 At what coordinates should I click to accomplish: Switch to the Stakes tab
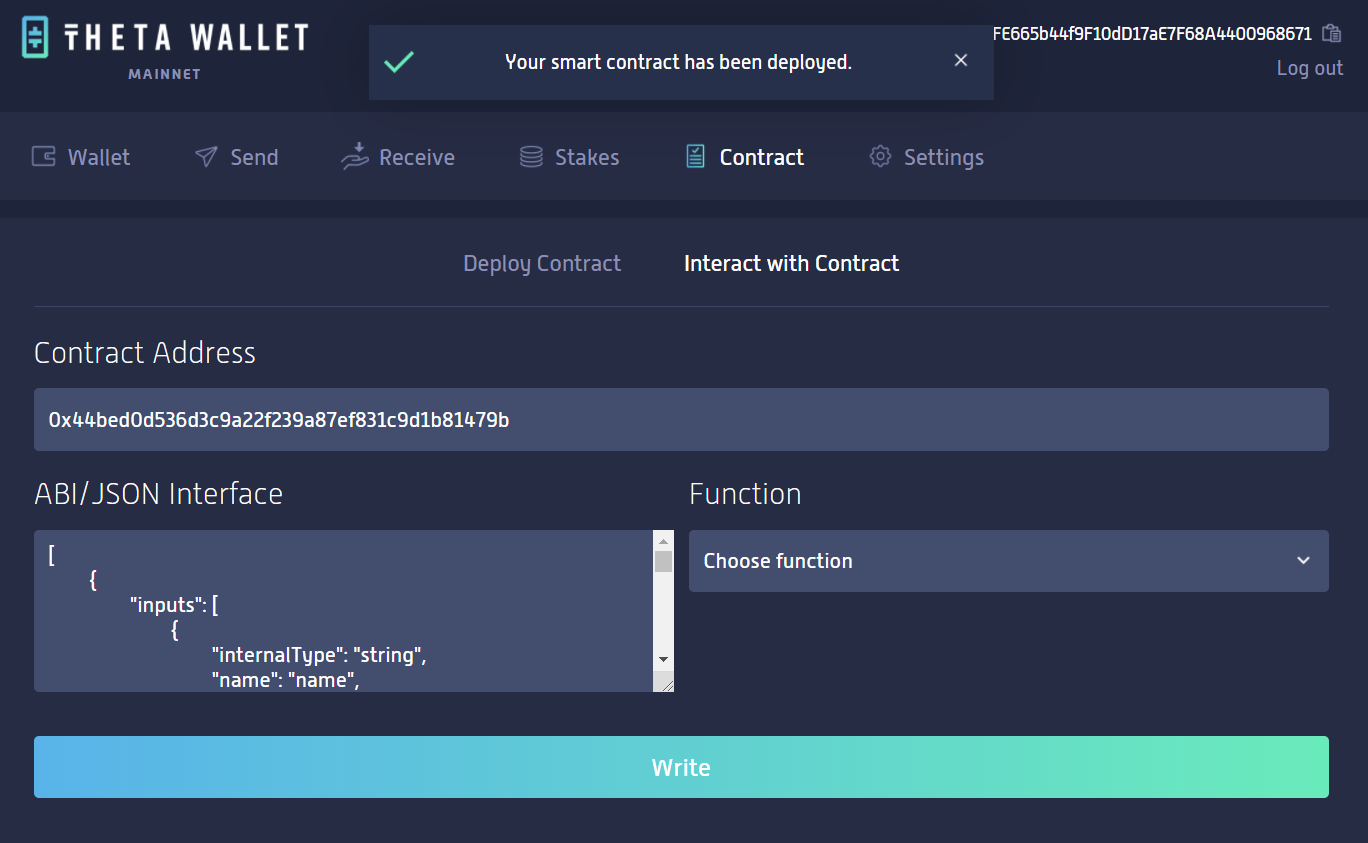[569, 157]
